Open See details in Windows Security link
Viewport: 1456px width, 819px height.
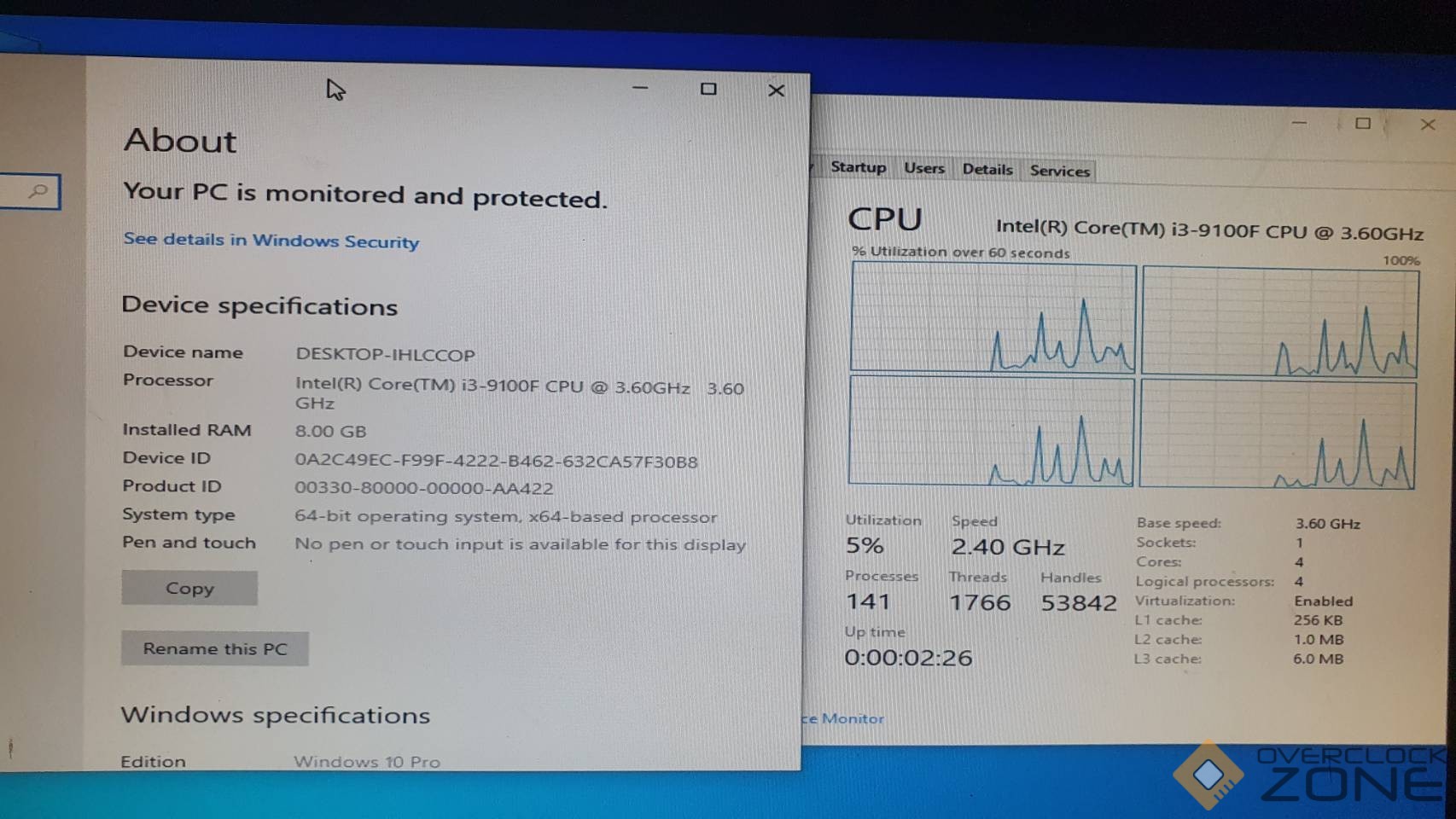271,241
